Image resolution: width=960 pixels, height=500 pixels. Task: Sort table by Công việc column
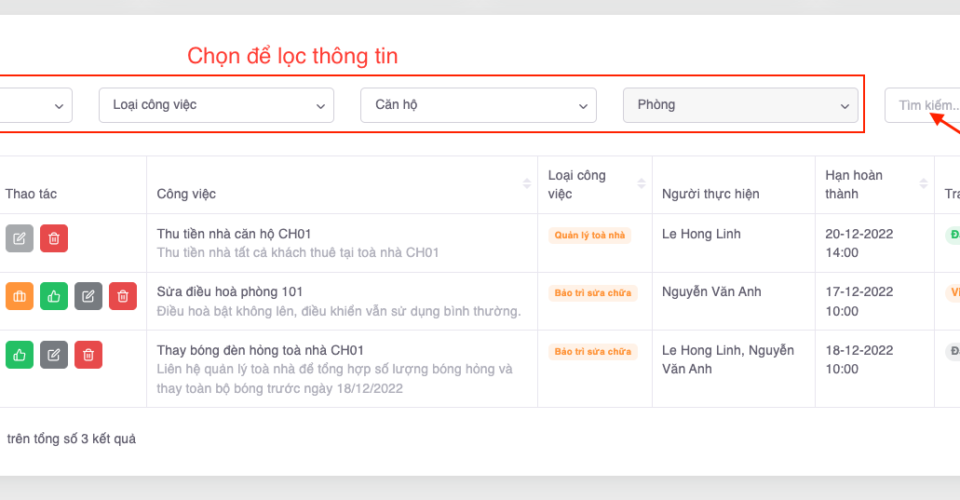tap(526, 184)
